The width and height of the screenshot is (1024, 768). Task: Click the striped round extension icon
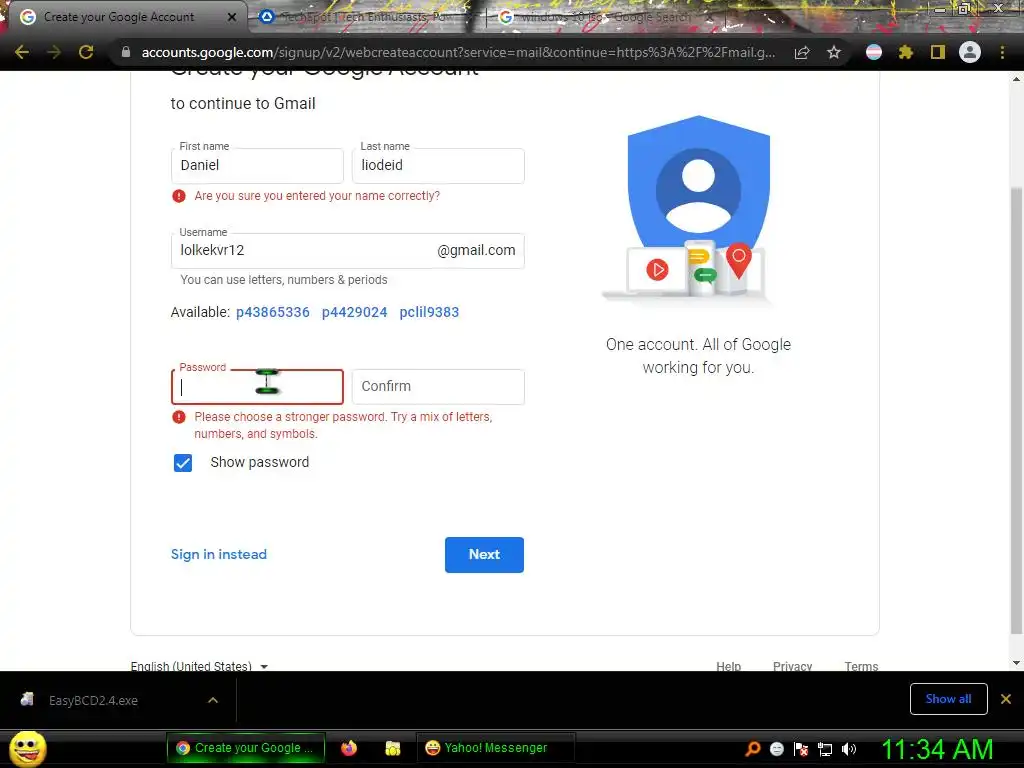tap(873, 52)
